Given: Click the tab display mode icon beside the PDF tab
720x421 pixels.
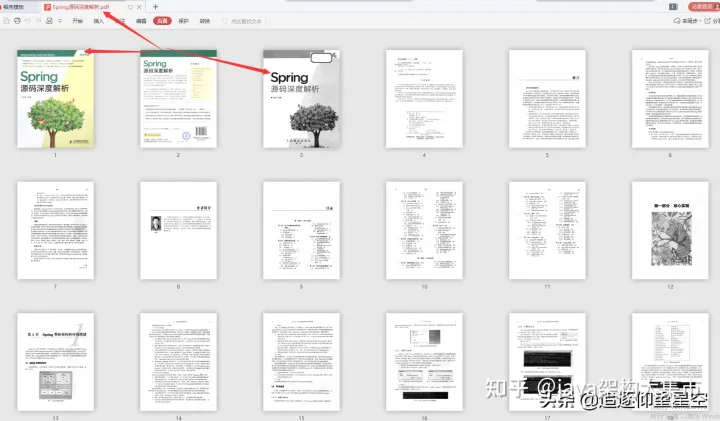Looking at the screenshot, I should click(x=130, y=7).
